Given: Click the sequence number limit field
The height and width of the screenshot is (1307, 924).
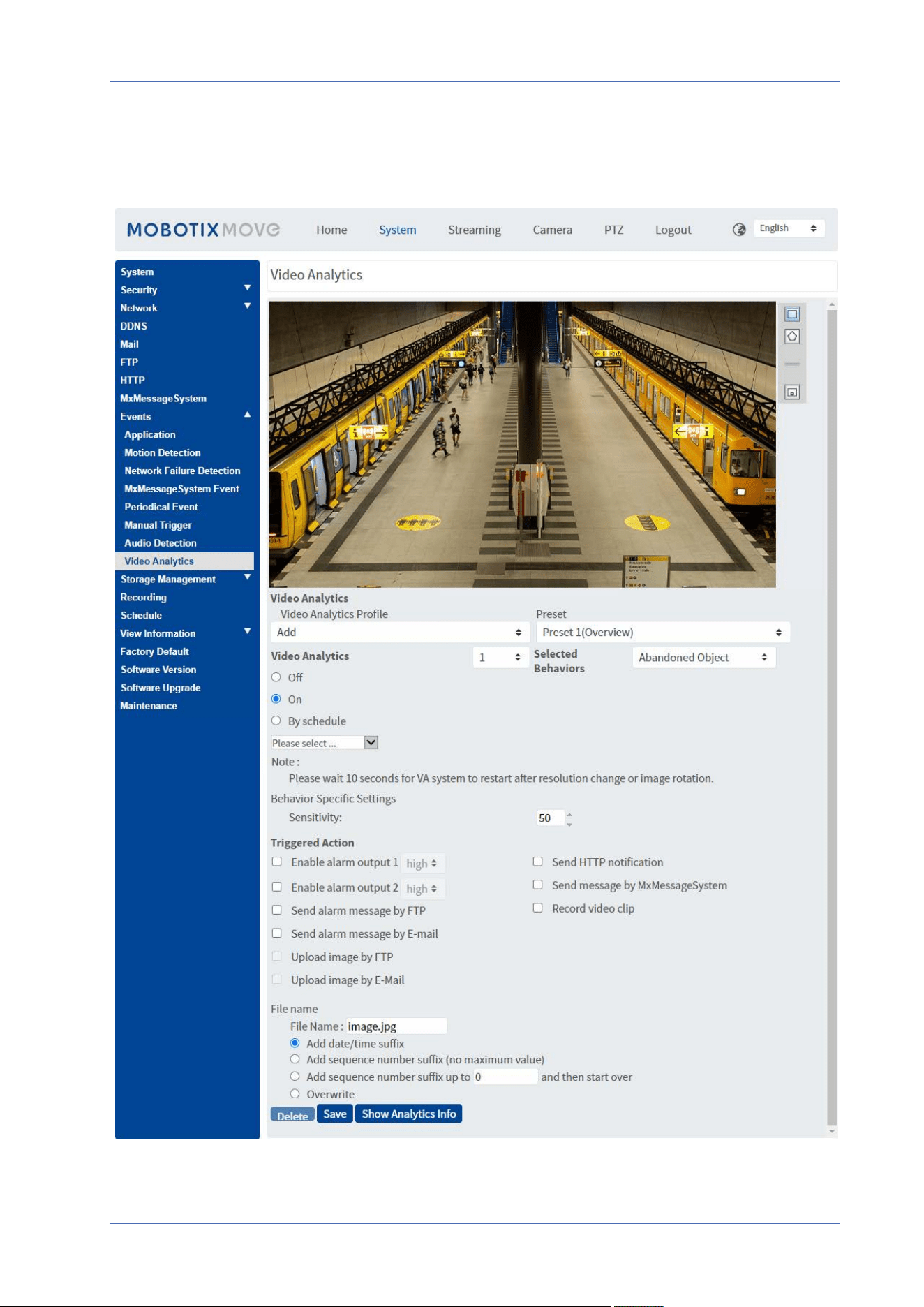Looking at the screenshot, I should coord(505,1077).
